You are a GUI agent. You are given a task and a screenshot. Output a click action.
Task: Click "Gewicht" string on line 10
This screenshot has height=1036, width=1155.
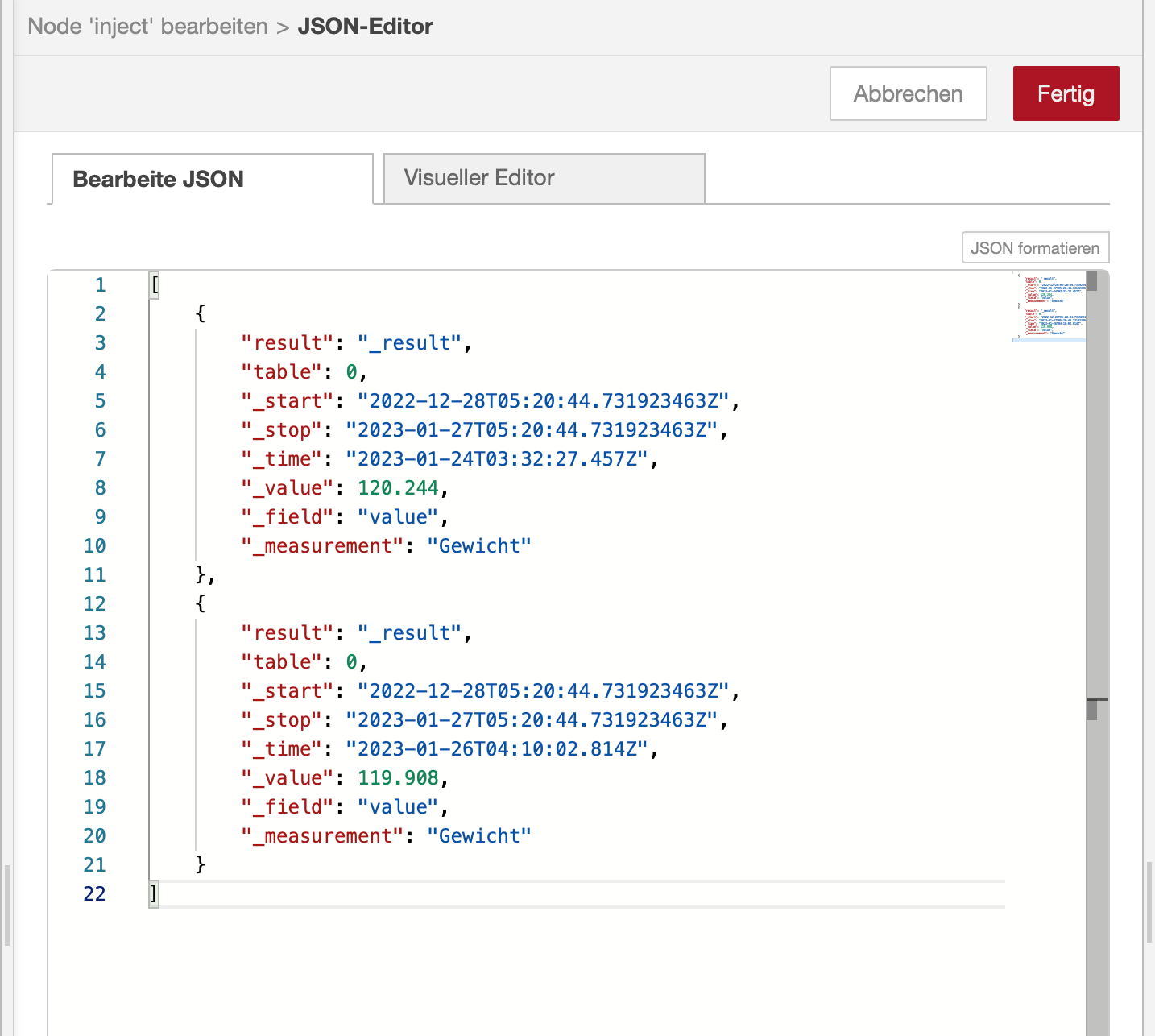[479, 545]
